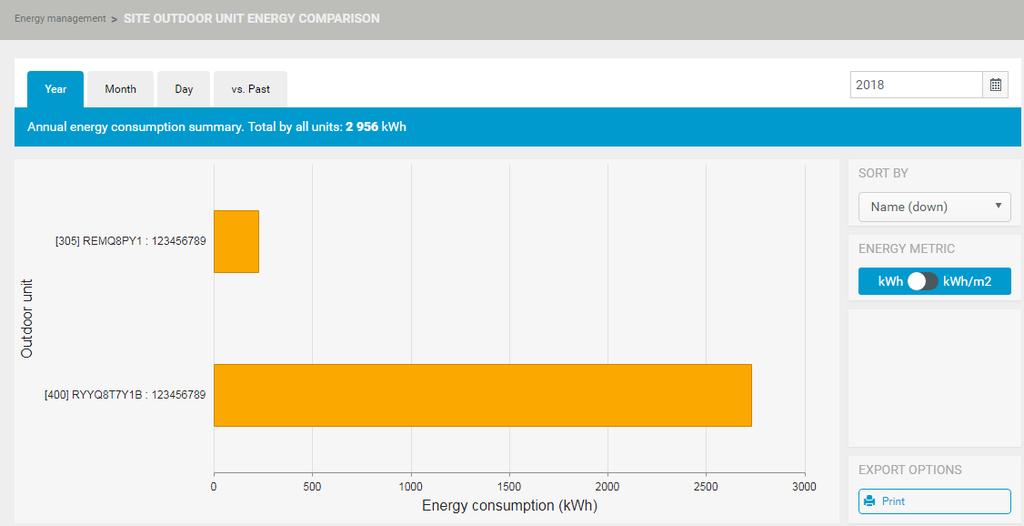Open the calendar date picker icon

[995, 85]
